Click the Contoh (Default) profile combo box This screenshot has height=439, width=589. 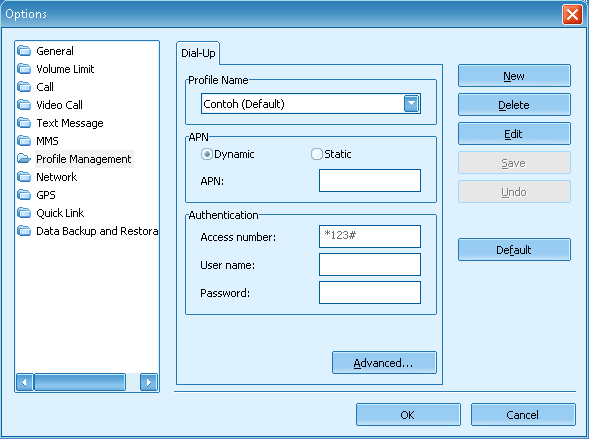coord(311,104)
